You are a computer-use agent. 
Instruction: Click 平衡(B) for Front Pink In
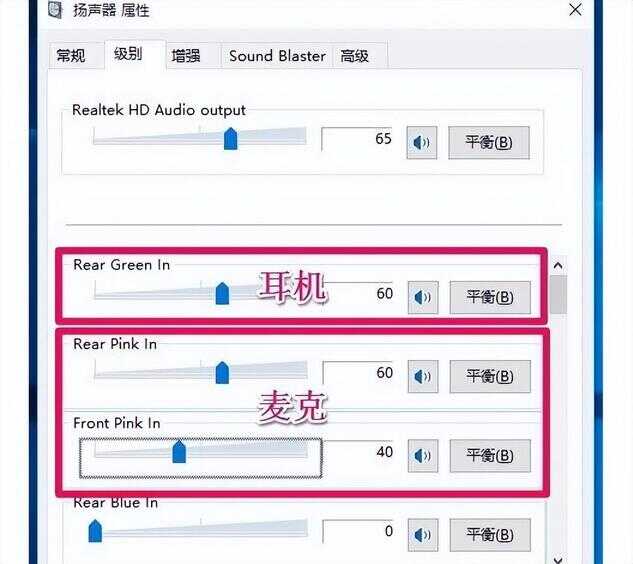click(x=490, y=456)
